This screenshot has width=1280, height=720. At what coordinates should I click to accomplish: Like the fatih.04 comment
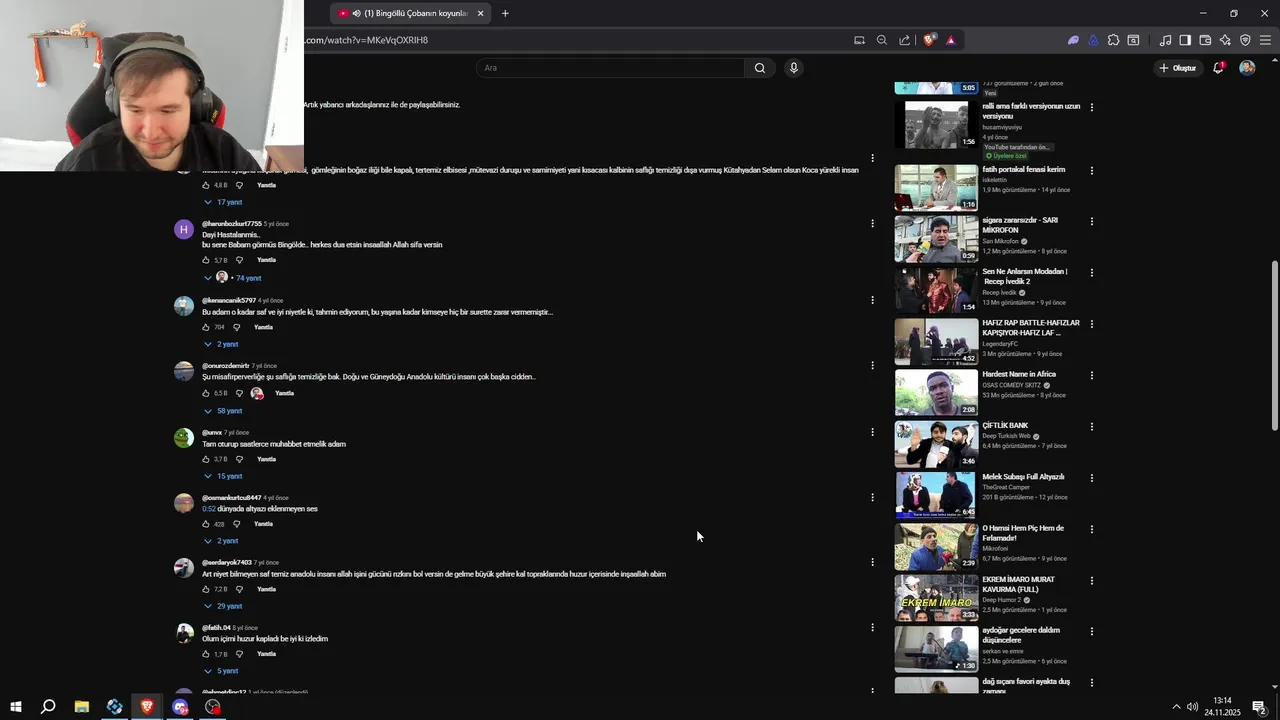click(x=206, y=654)
